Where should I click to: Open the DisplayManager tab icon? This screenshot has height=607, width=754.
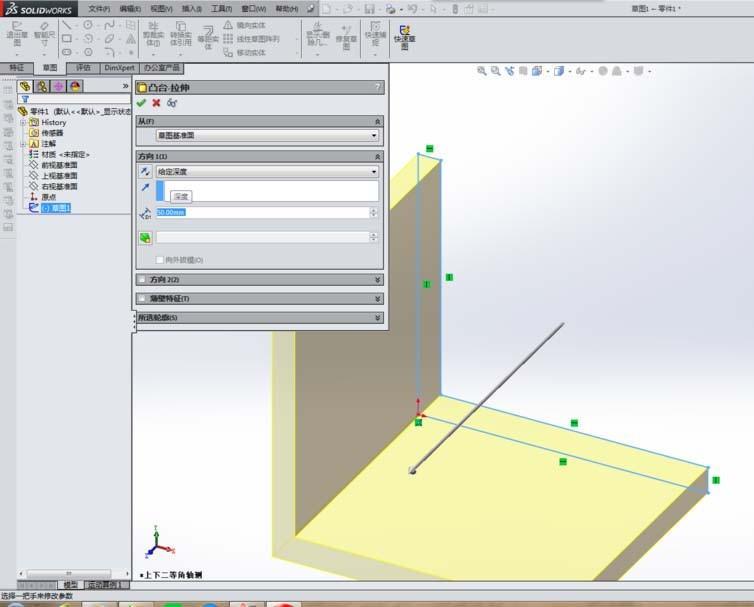tap(75, 86)
